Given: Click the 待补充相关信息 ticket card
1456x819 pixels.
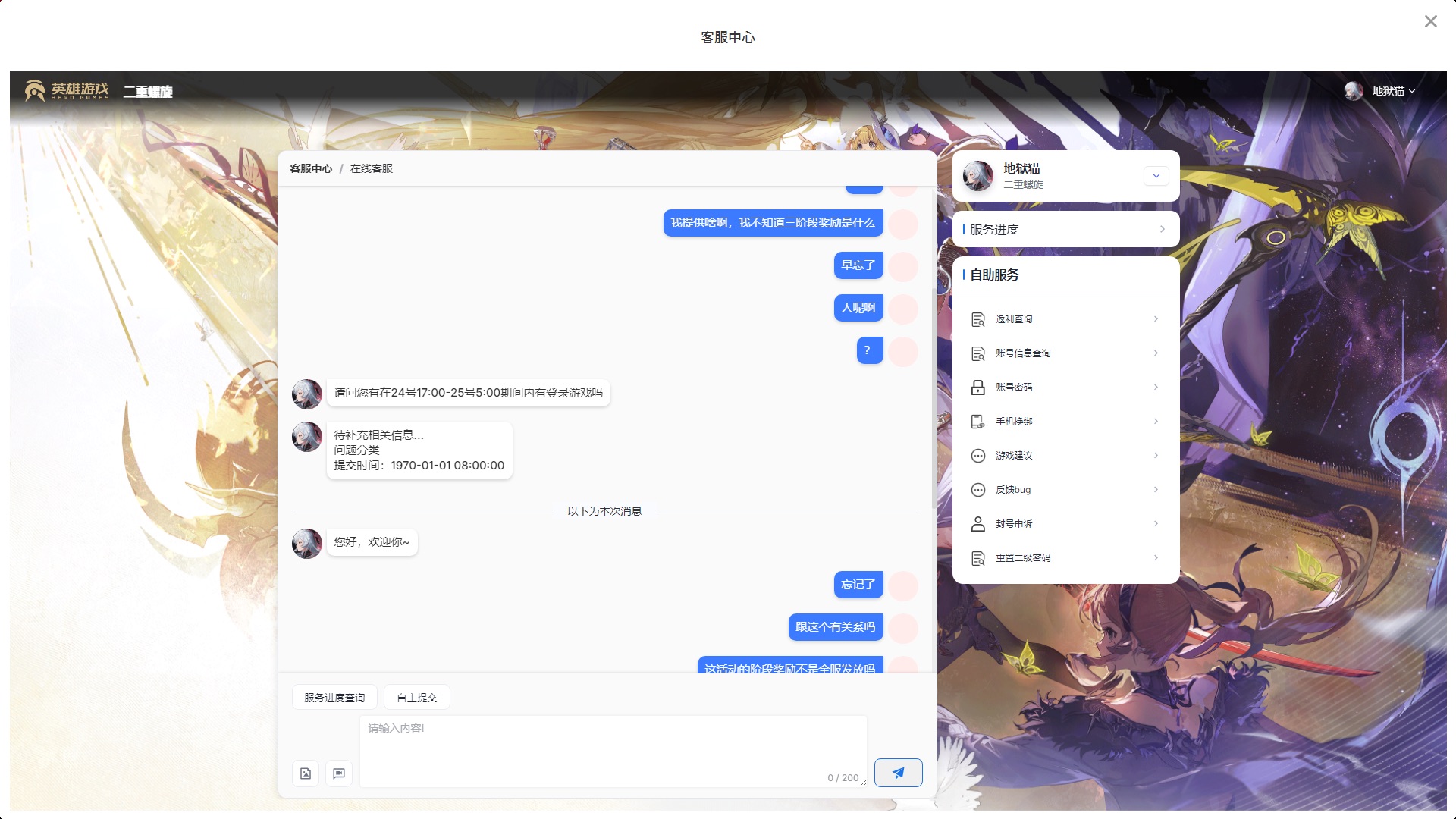Looking at the screenshot, I should 419,450.
